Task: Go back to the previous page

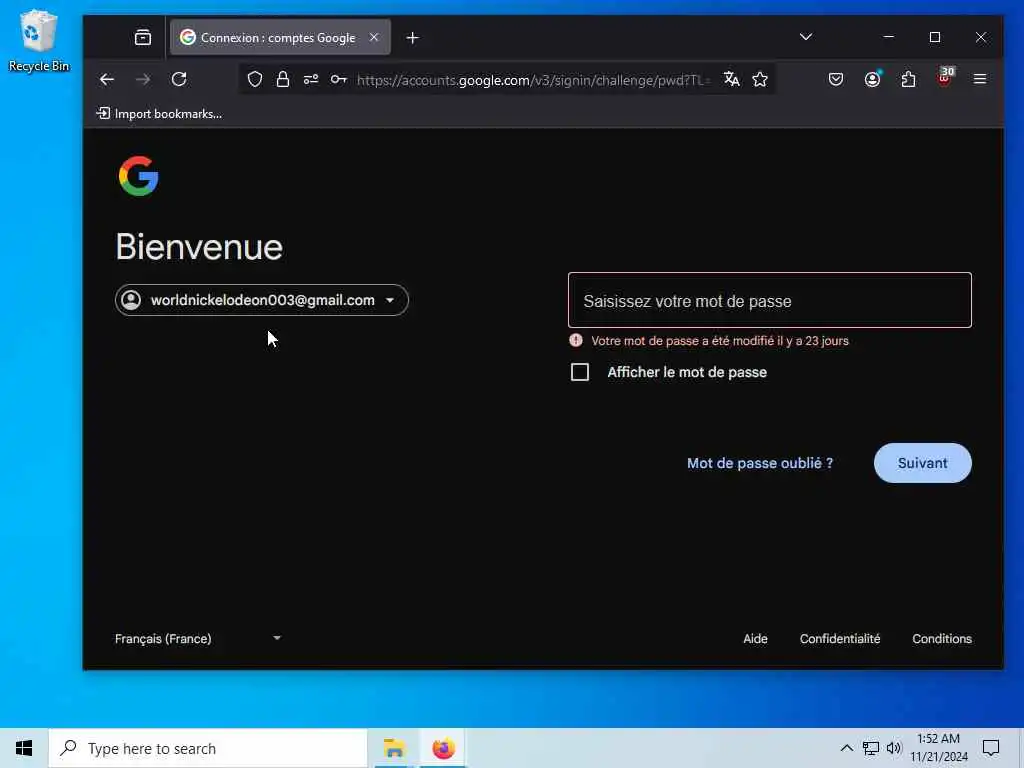Action: [107, 80]
